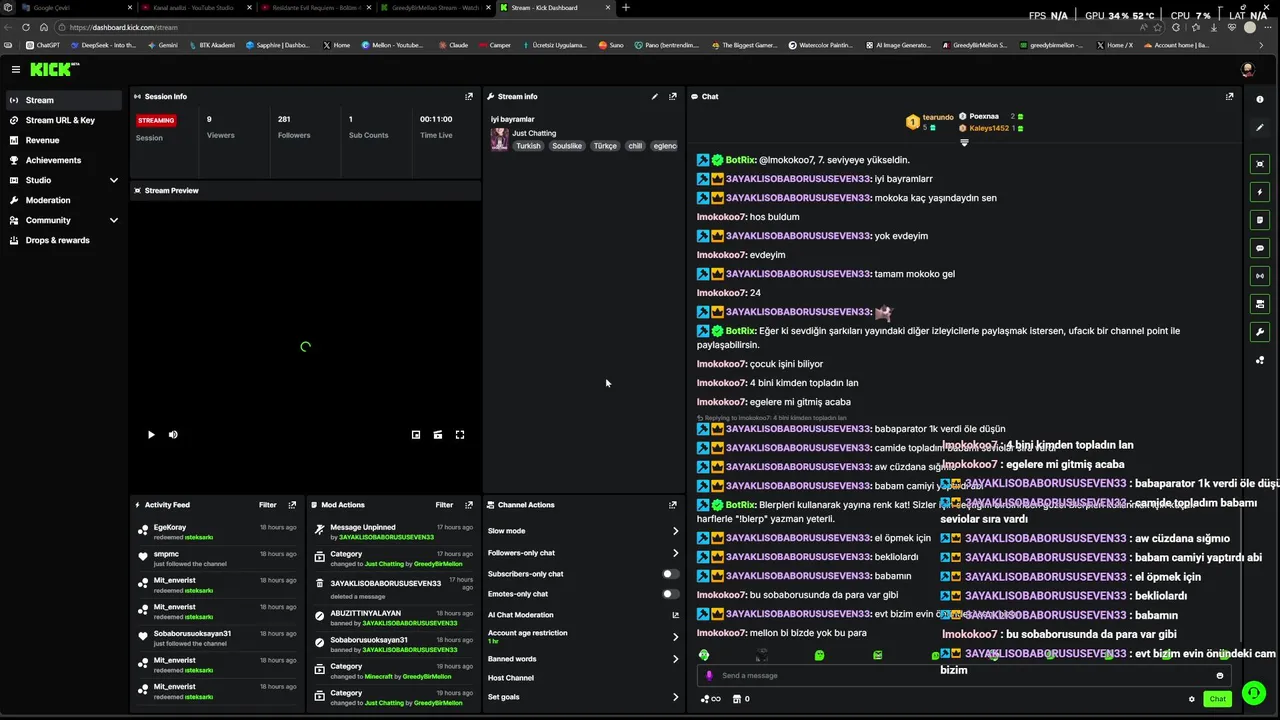Switch to the Kick Dashboard browser tab
1280x720 pixels.
(x=555, y=8)
